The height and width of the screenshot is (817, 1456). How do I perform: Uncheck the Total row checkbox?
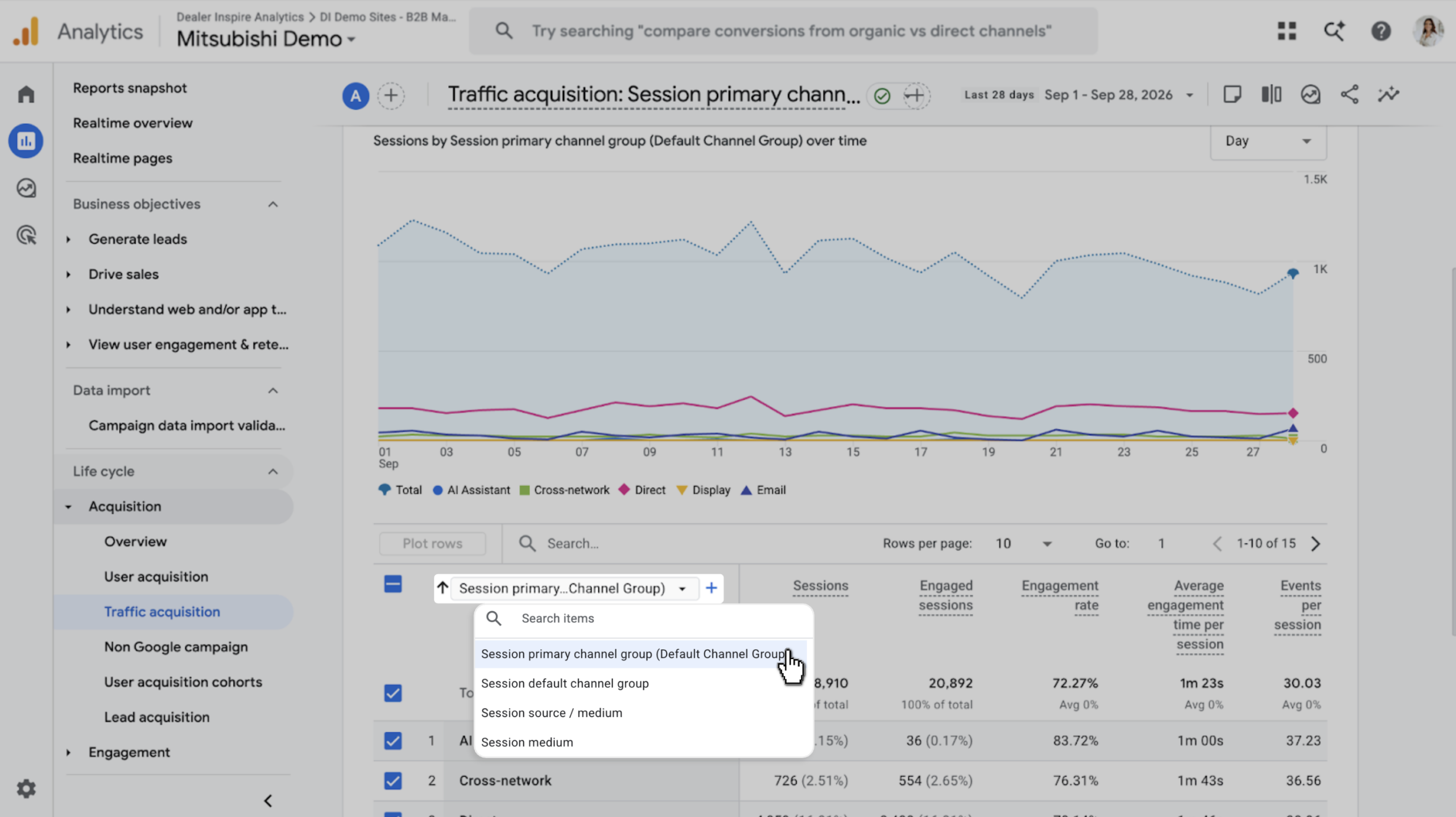click(x=392, y=693)
